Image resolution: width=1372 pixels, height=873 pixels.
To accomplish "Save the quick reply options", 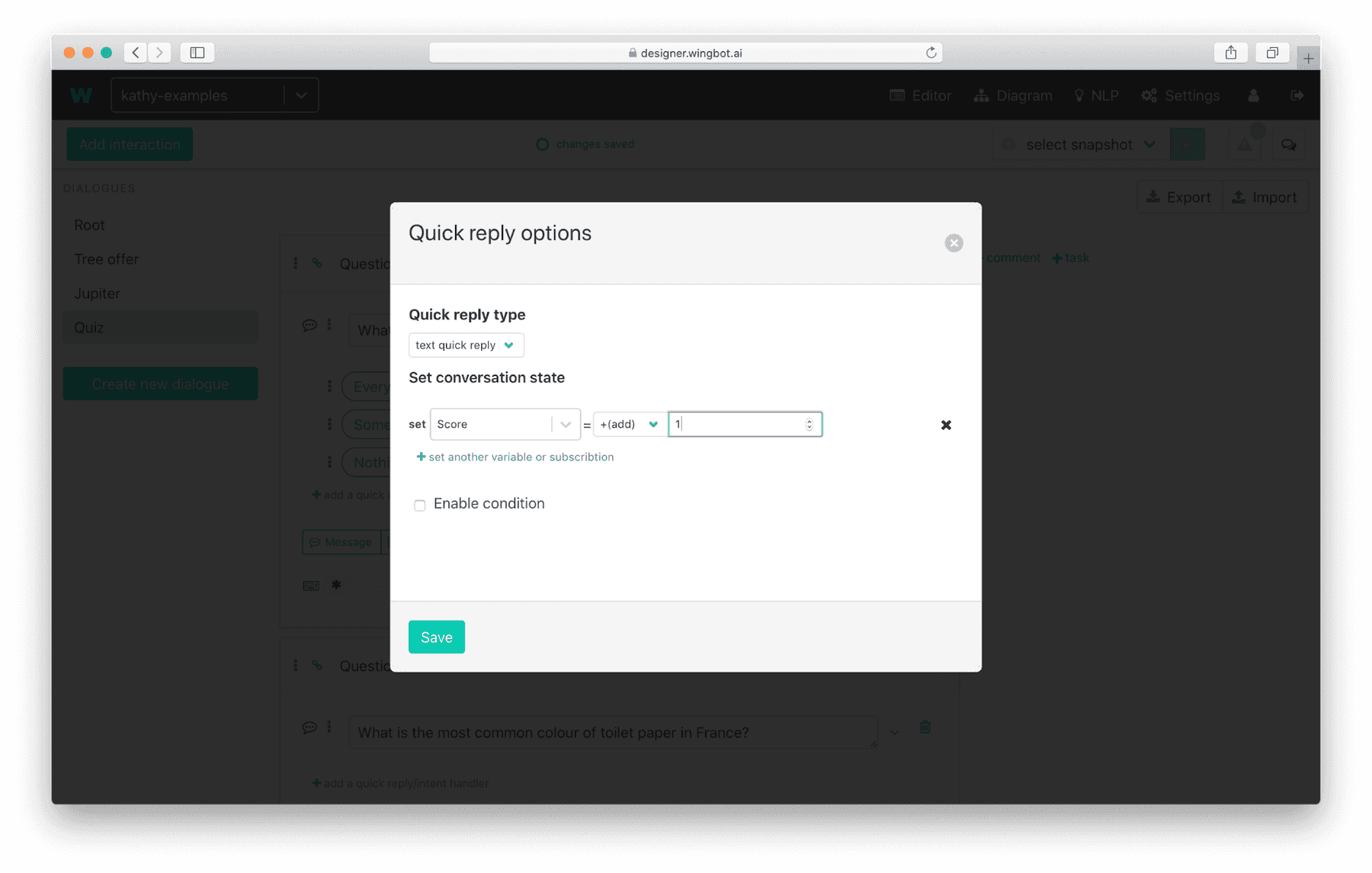I will 436,637.
